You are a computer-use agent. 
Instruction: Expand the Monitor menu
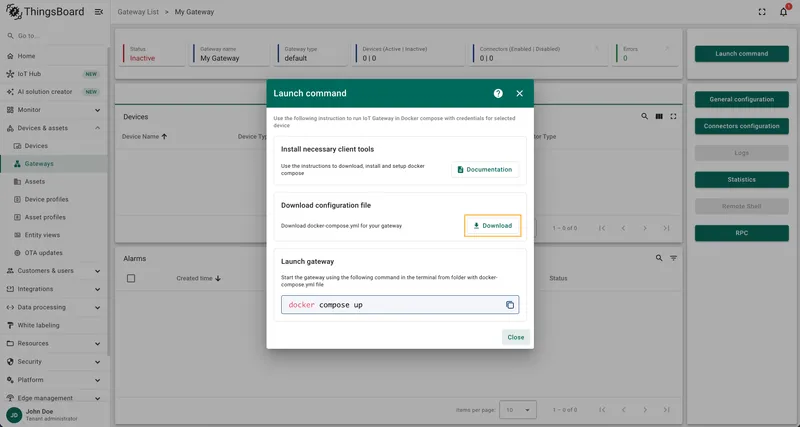[54, 110]
